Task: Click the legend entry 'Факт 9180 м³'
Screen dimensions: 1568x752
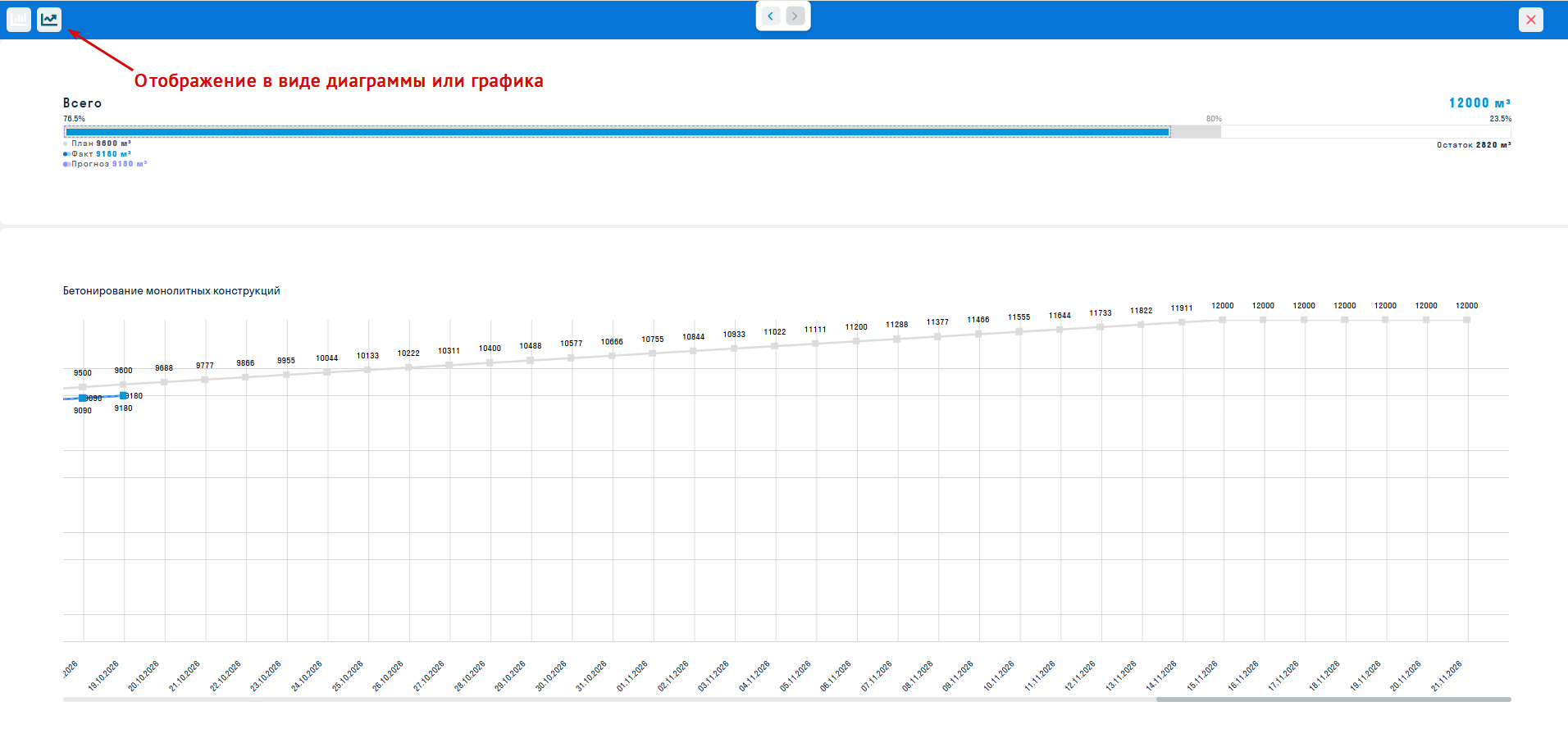Action: click(98, 154)
